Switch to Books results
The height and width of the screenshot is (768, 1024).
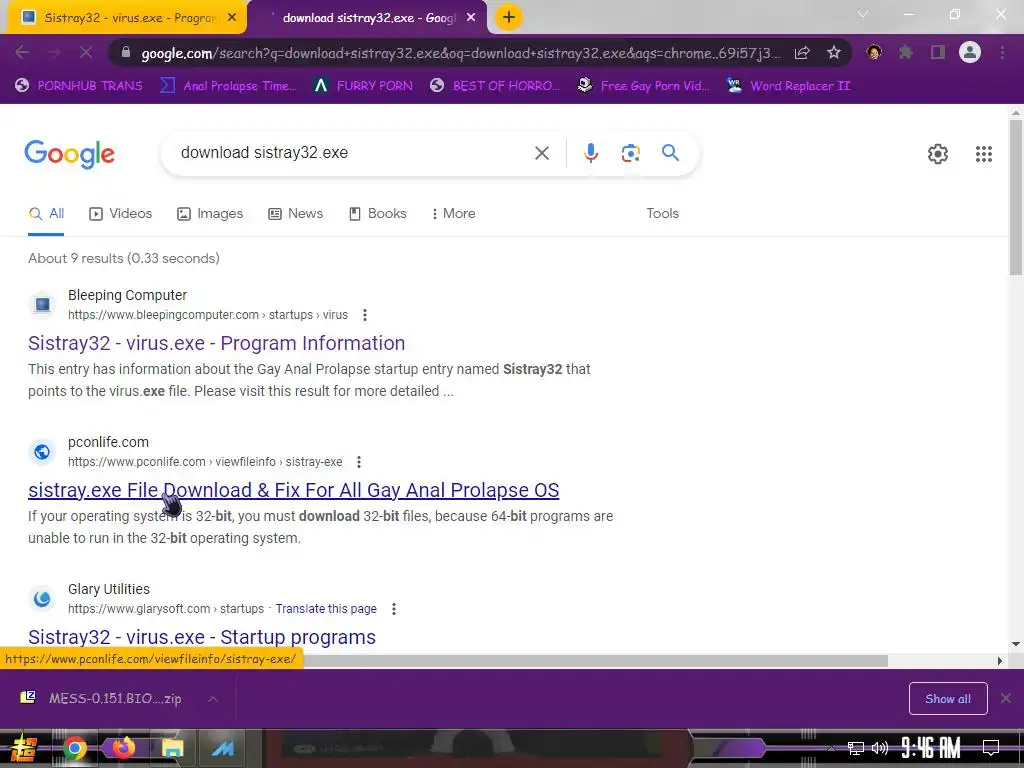click(x=378, y=214)
